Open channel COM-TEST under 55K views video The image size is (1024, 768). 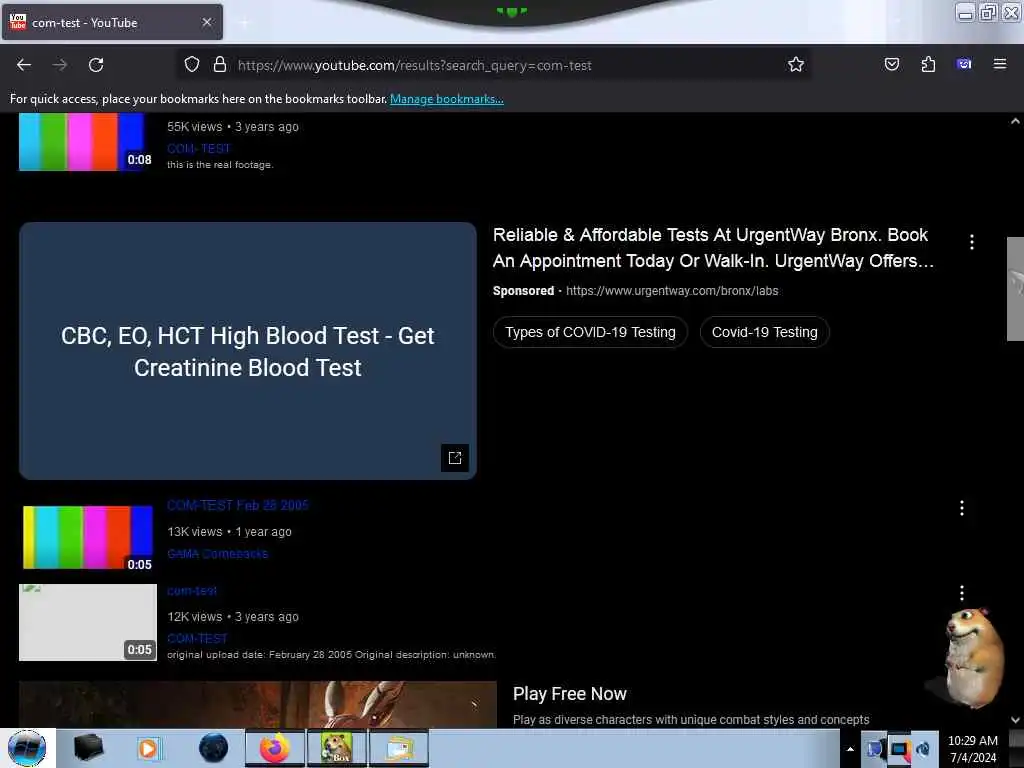(x=199, y=148)
